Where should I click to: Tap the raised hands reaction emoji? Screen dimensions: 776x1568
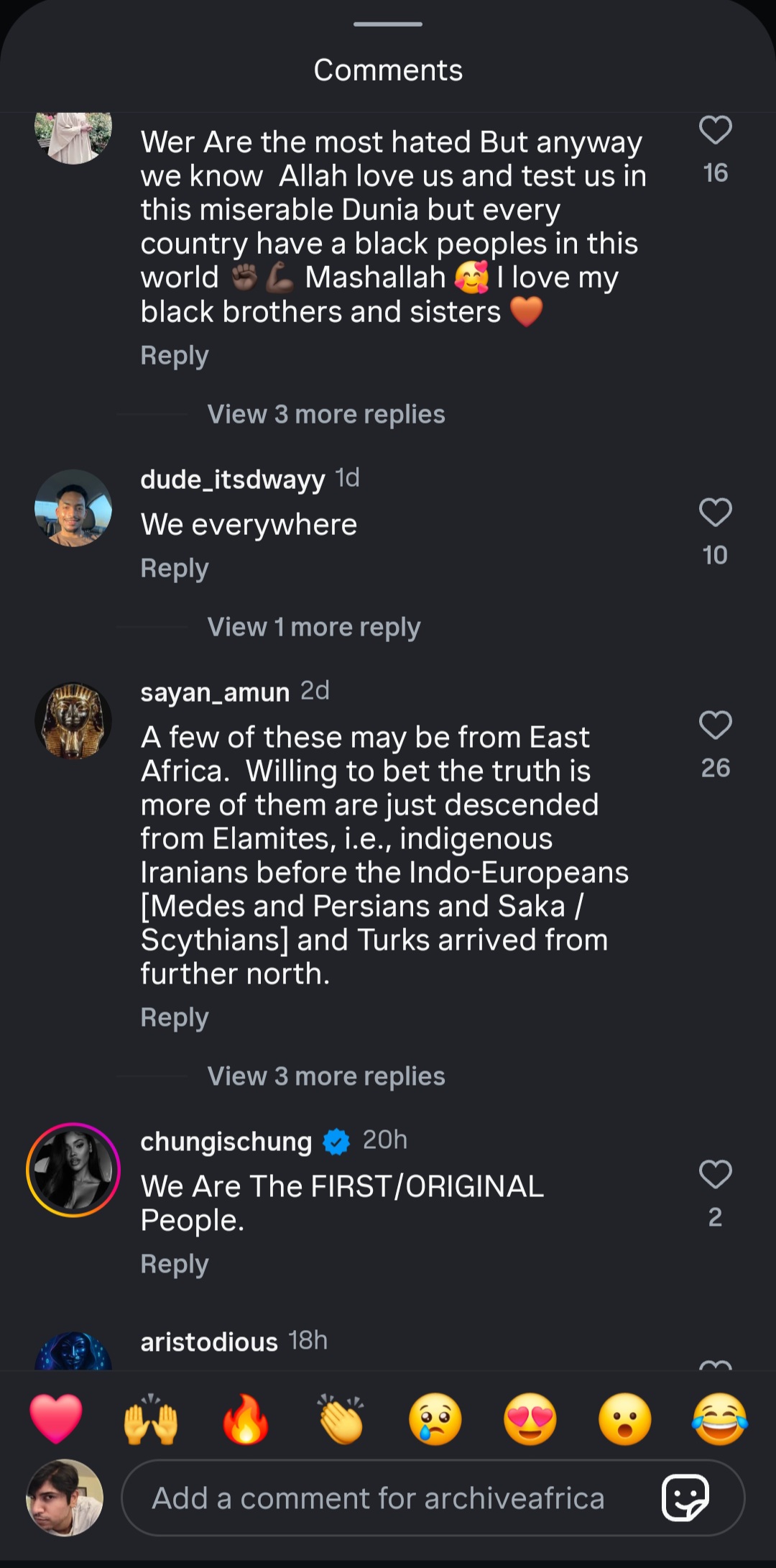coord(151,1418)
